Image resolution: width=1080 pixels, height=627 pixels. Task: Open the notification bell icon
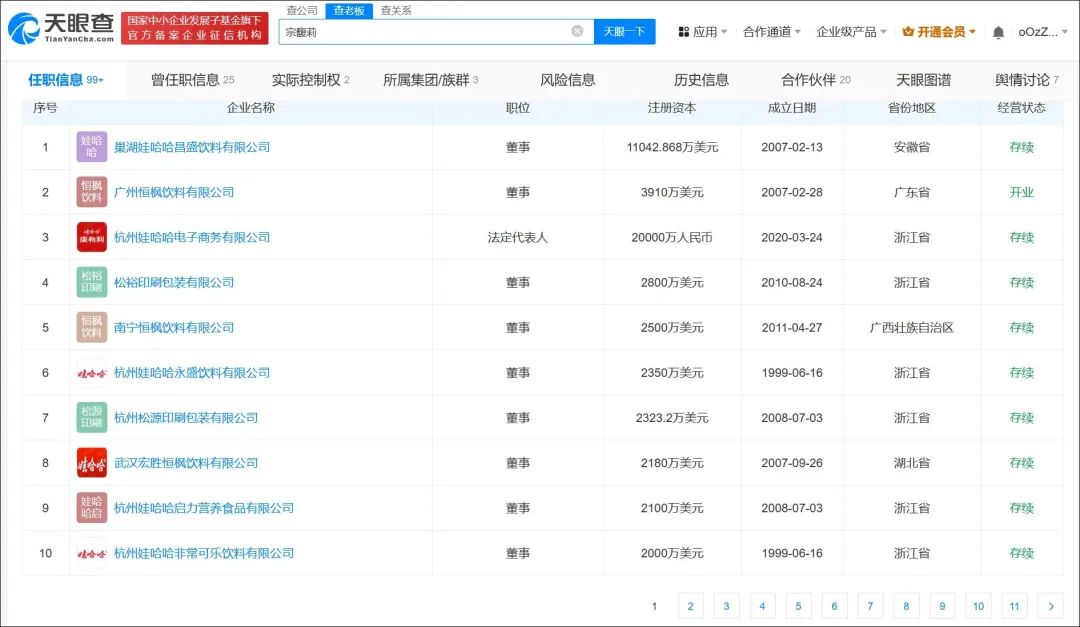[x=998, y=32]
